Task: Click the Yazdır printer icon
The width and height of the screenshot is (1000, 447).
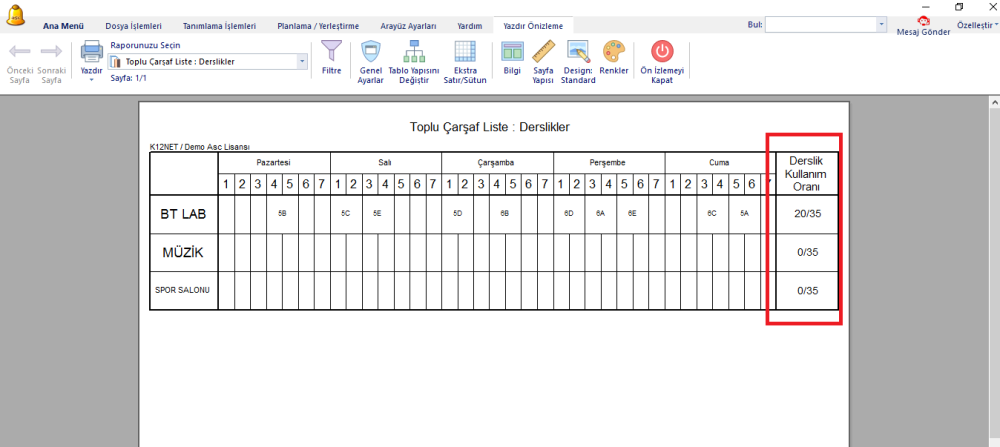Action: tap(92, 50)
